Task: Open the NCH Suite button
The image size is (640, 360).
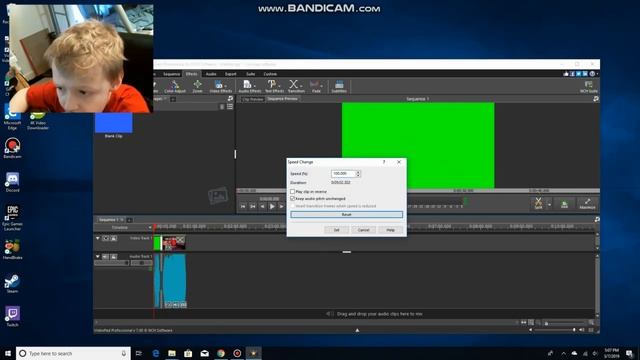Action: click(589, 87)
